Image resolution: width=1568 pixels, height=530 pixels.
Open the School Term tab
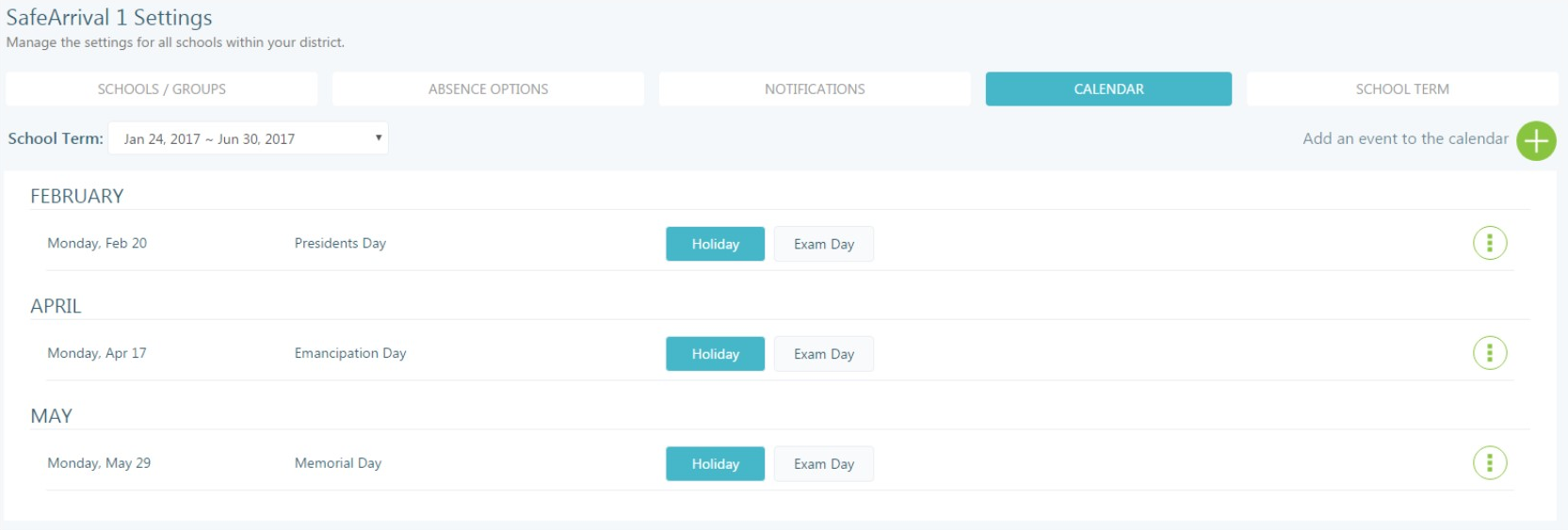click(x=1401, y=89)
